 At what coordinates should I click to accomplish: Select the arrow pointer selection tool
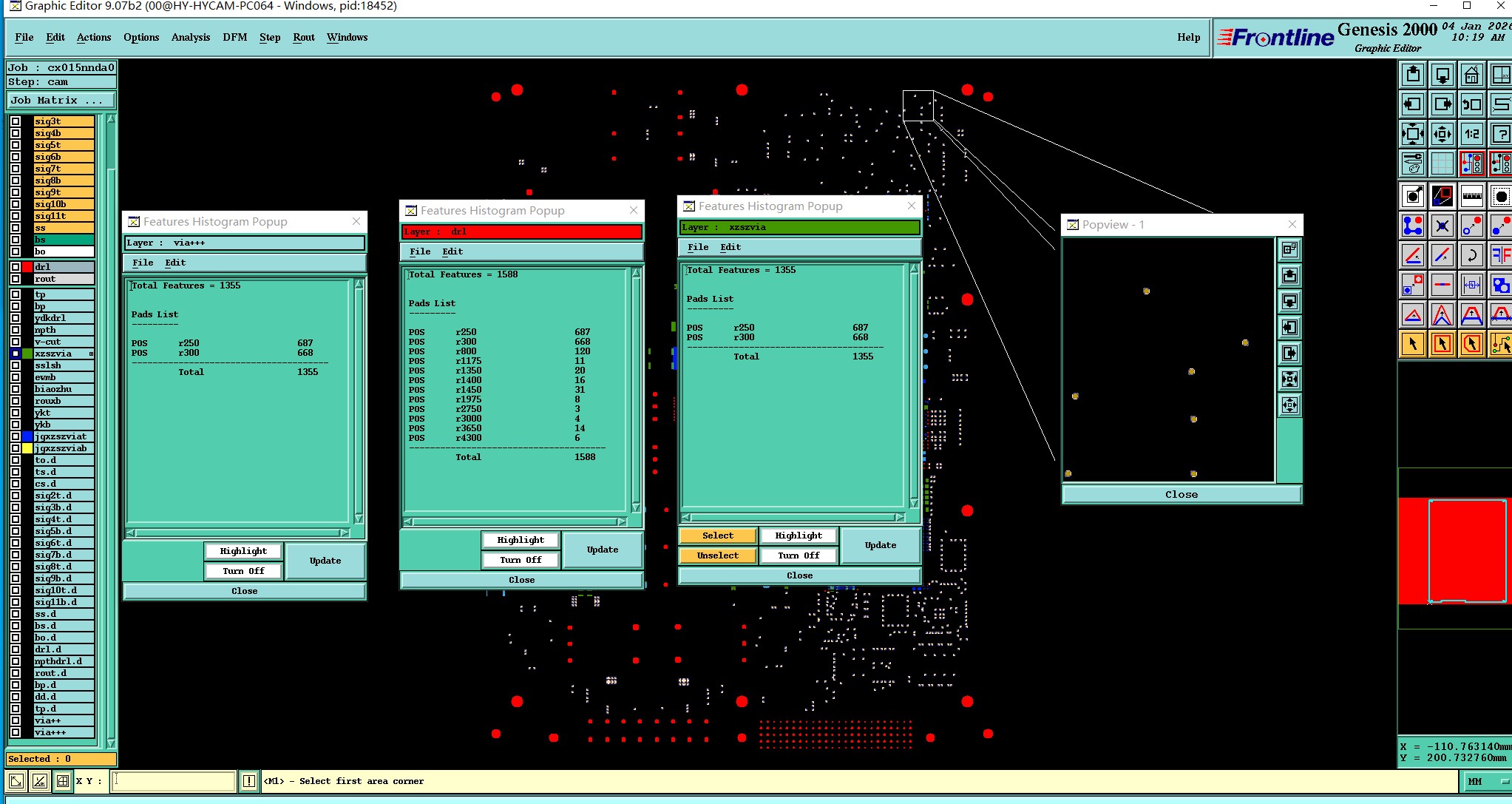pos(1413,344)
